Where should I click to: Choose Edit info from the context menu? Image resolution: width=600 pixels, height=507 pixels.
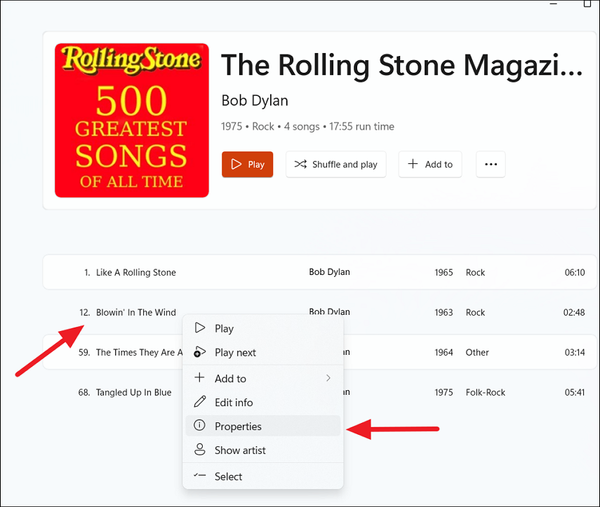[x=234, y=402]
